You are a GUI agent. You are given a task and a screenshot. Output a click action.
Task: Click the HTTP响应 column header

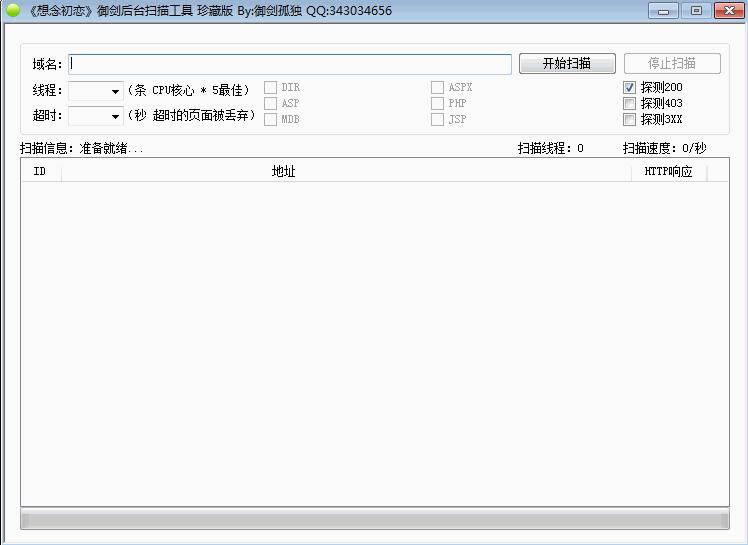coord(669,171)
